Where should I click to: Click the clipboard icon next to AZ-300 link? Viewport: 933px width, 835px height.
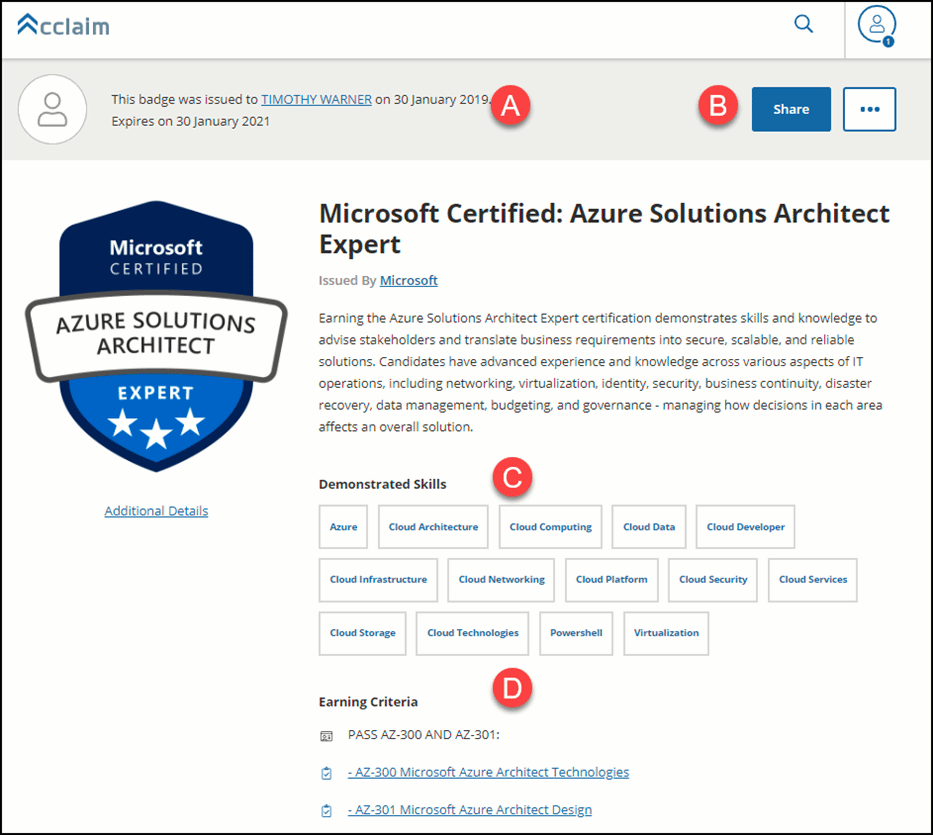tap(326, 772)
